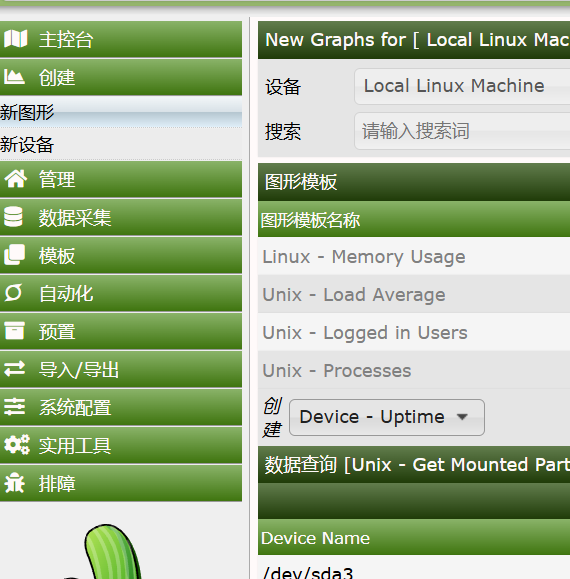Click the map icon beside 主控台
This screenshot has height=579, width=570.
coord(16,39)
